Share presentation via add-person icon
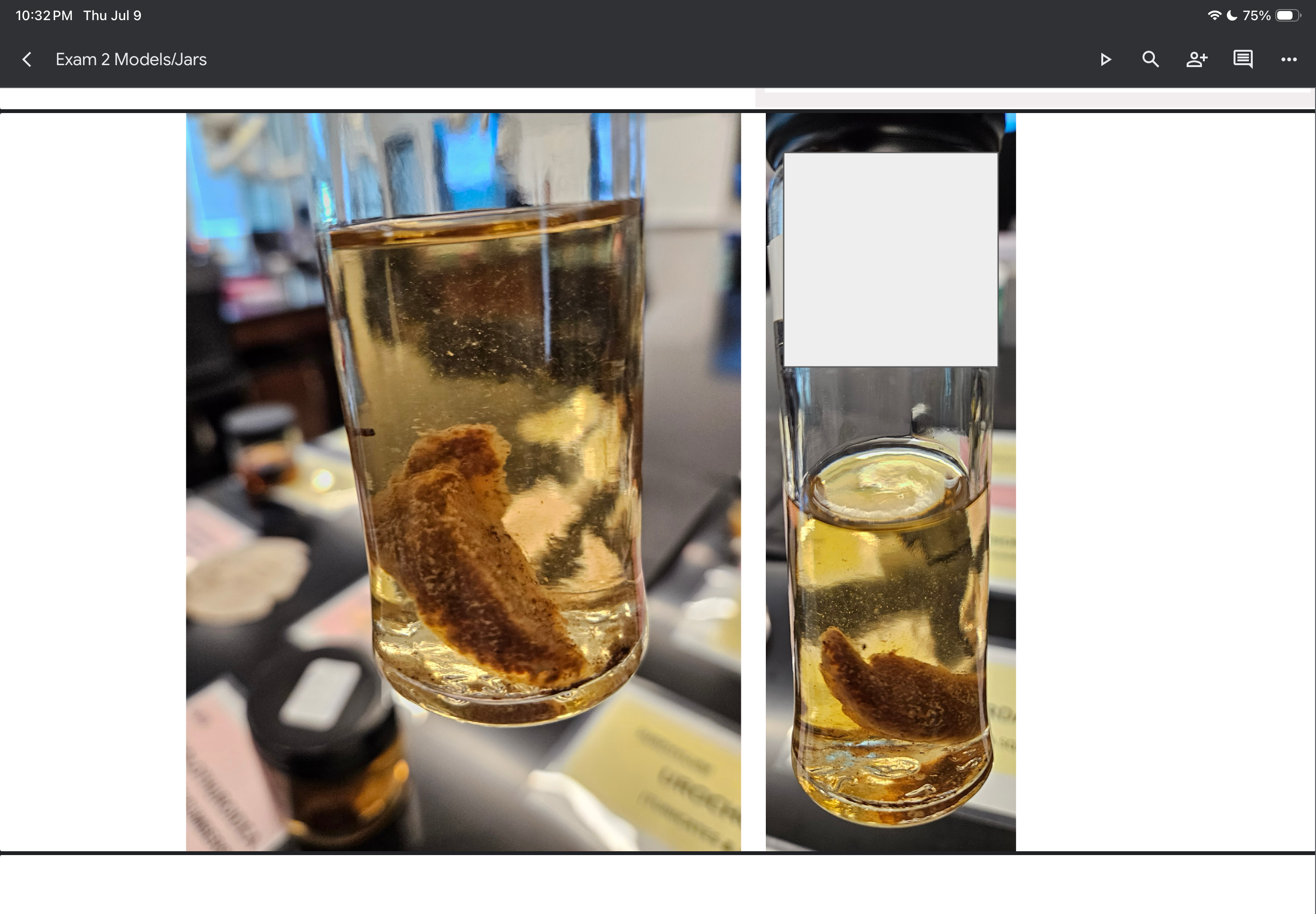This screenshot has height=914, width=1316. (x=1197, y=59)
